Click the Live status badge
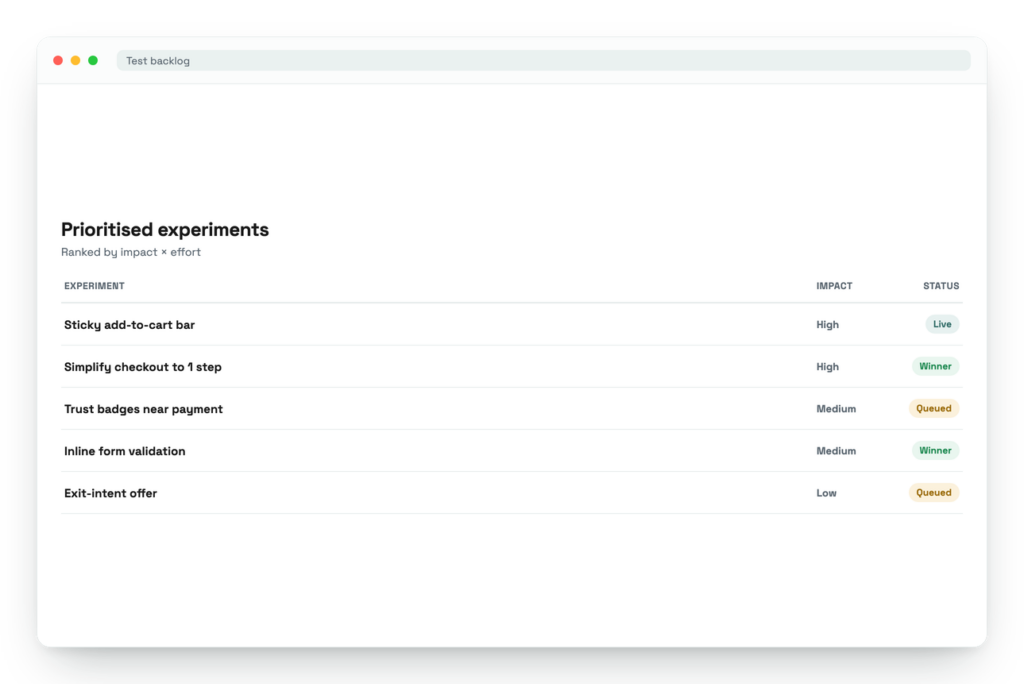 coord(942,324)
